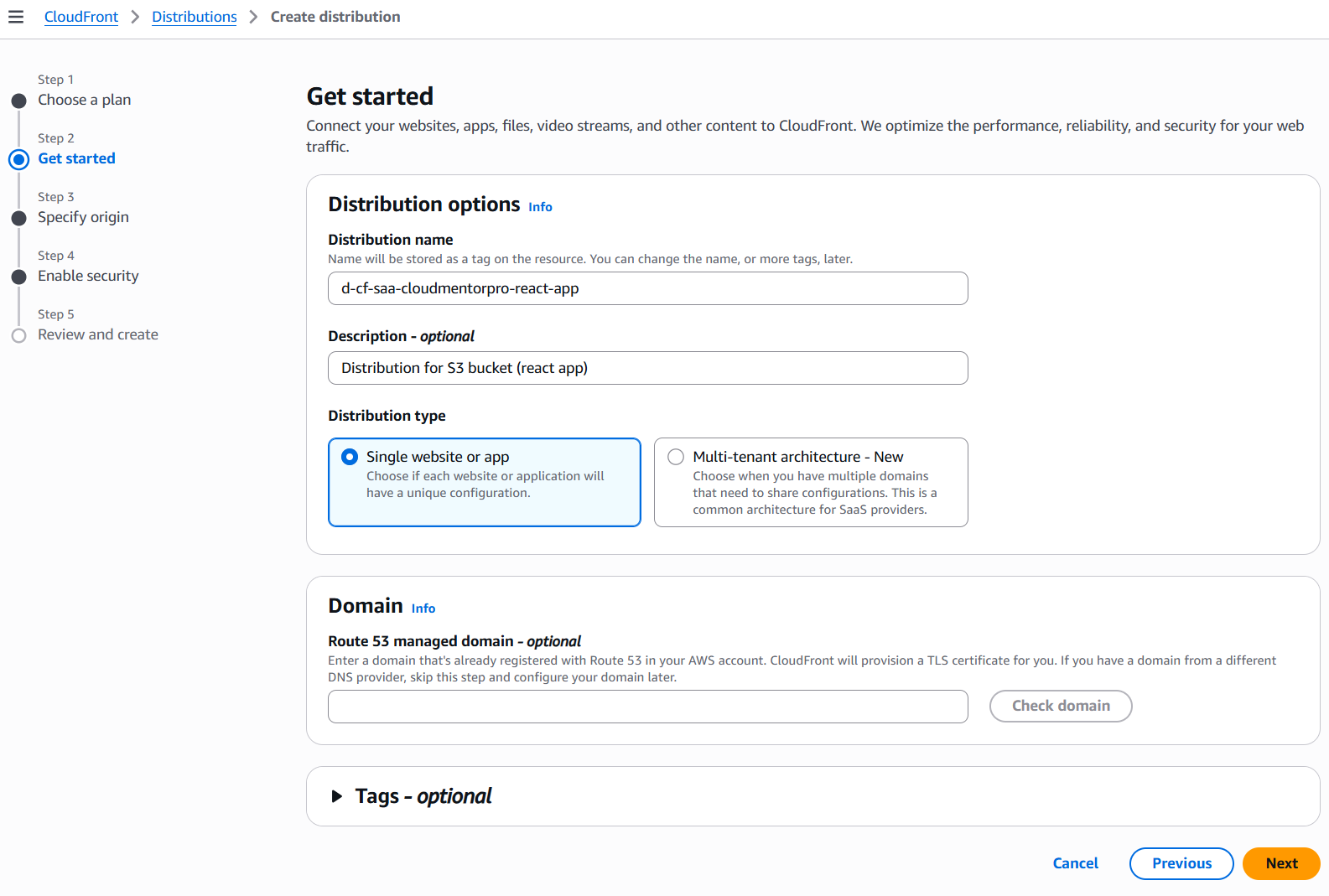Open Info for Distribution options
The width and height of the screenshot is (1329, 896).
(540, 207)
